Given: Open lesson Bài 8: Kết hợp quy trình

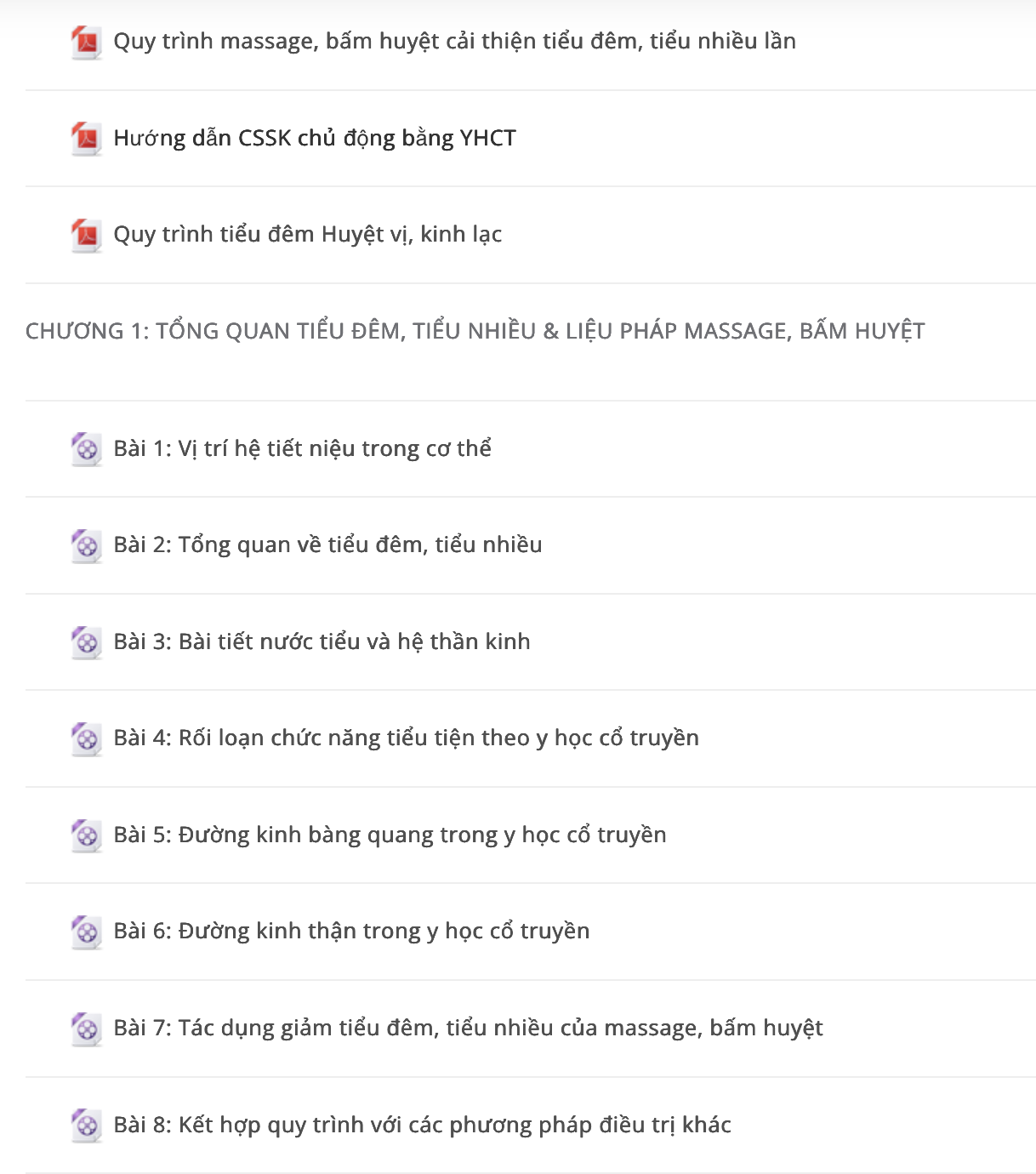Looking at the screenshot, I should pyautogui.click(x=423, y=1125).
